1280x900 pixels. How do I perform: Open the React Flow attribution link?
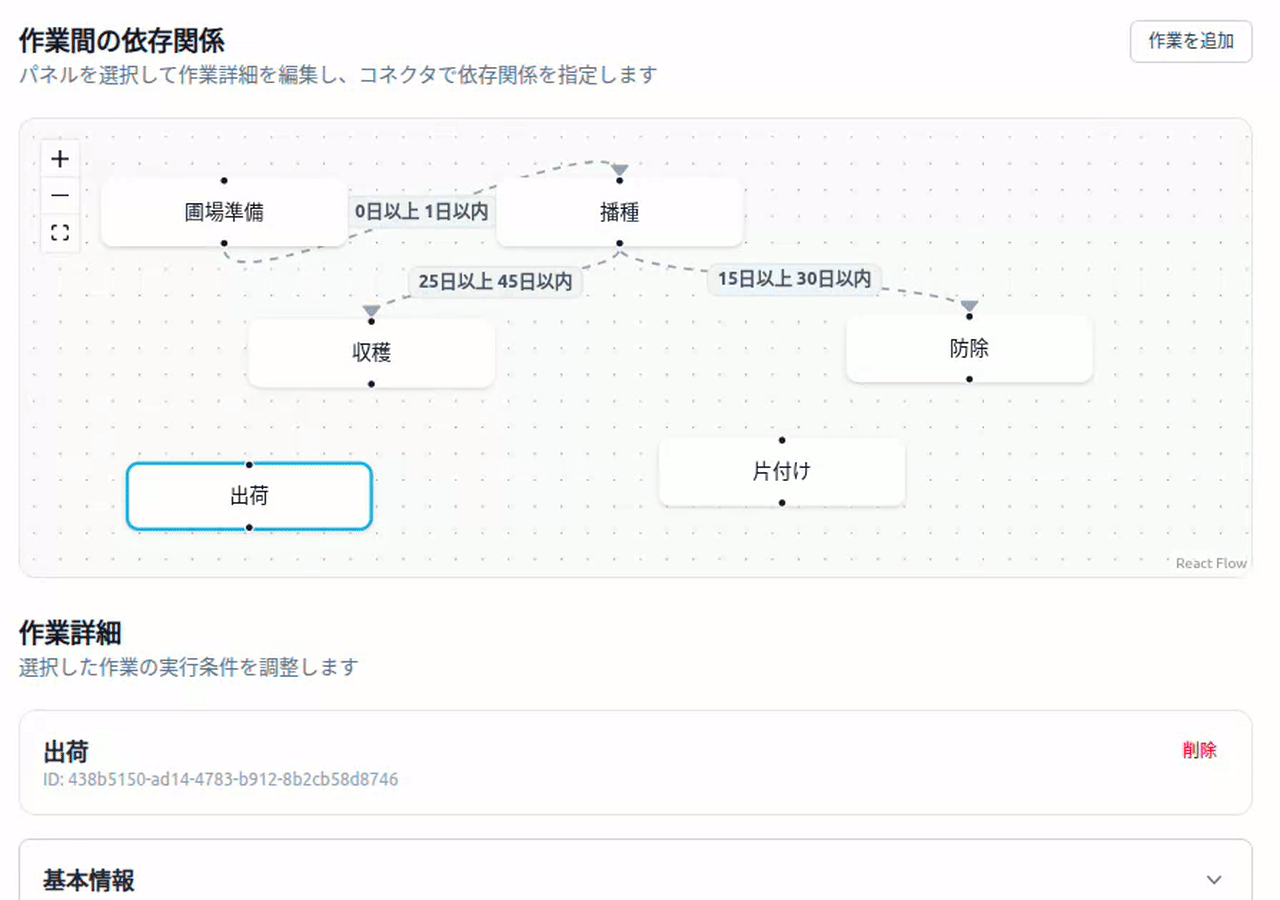[1210, 563]
